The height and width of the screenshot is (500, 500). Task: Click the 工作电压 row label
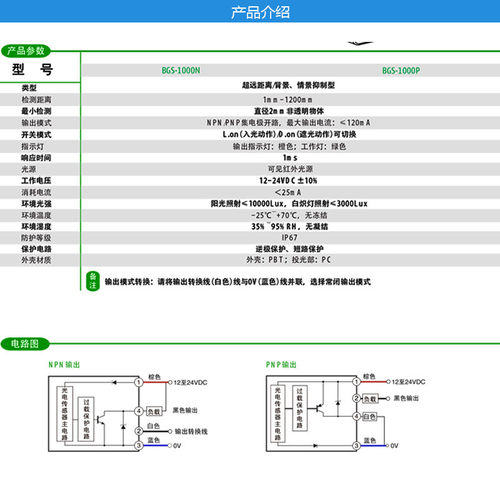[36, 181]
